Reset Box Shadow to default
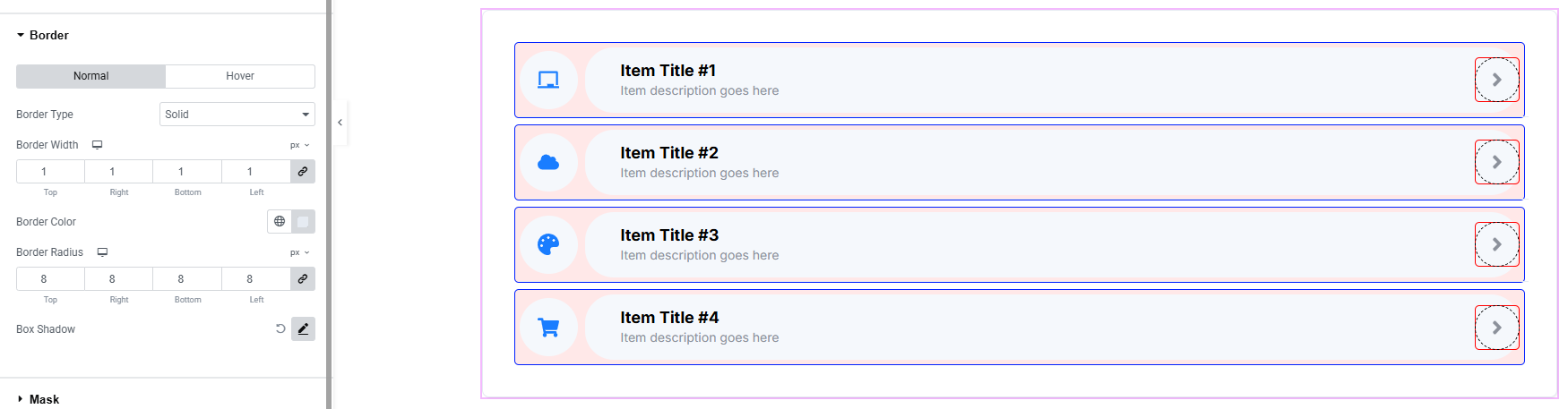The image size is (1568, 409). pos(280,329)
